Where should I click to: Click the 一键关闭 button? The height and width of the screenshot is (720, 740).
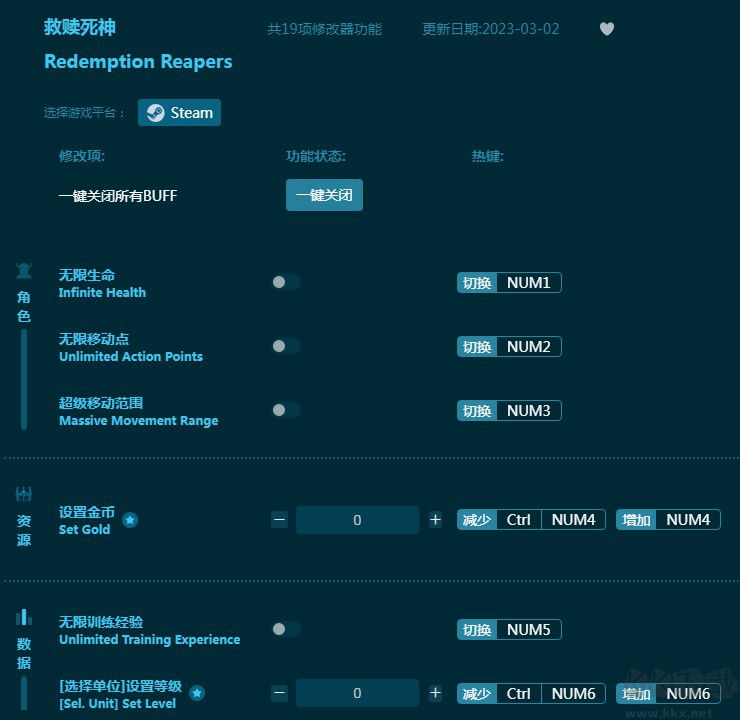pos(324,195)
